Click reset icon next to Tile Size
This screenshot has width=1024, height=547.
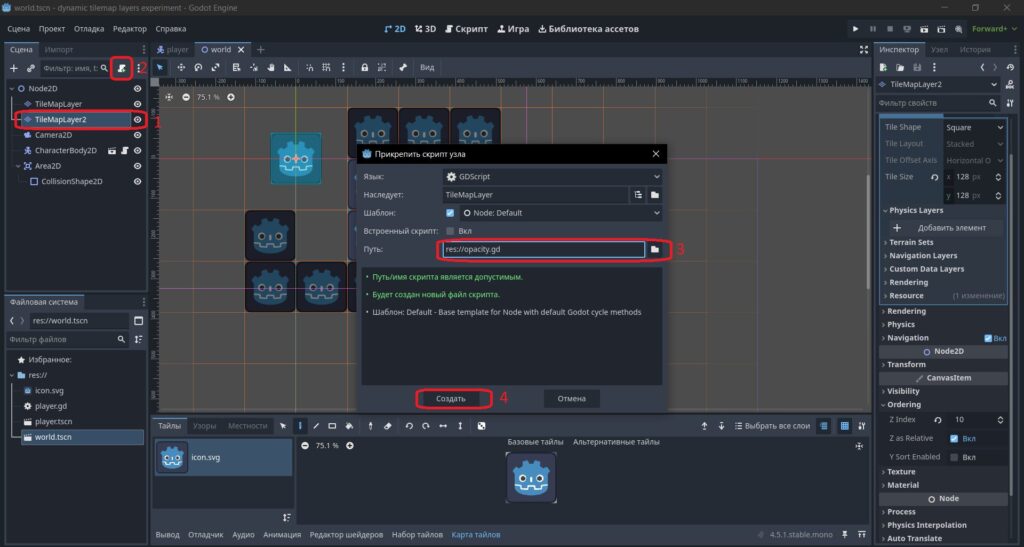click(935, 177)
